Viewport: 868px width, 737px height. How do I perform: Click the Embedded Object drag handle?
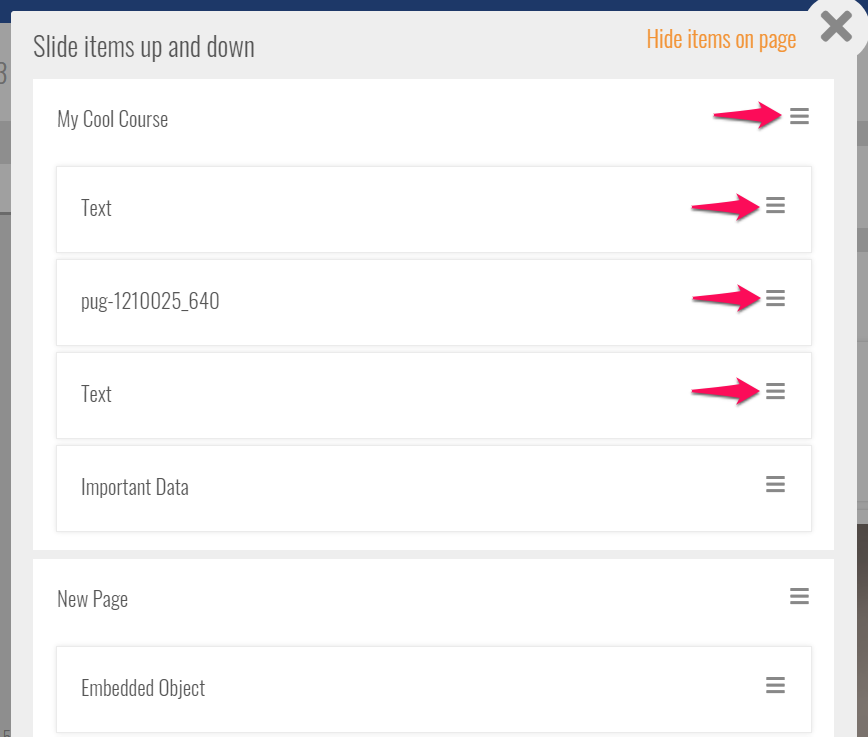(775, 685)
